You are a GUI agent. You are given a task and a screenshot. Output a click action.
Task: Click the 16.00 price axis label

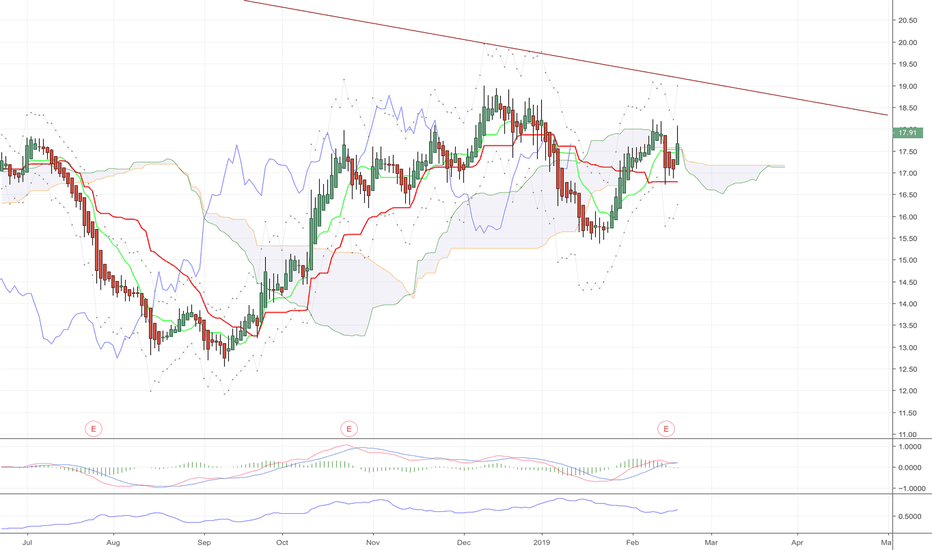tap(907, 217)
